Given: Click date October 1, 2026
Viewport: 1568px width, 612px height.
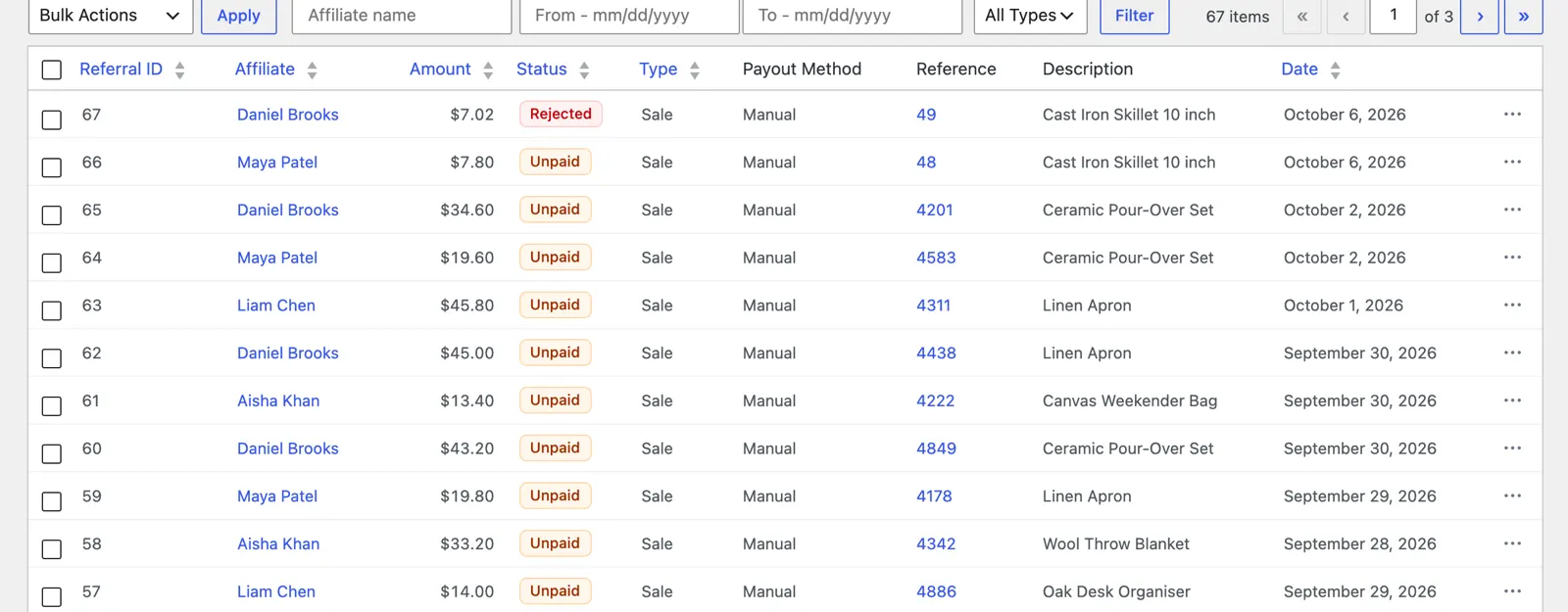Looking at the screenshot, I should click(x=1344, y=306).
